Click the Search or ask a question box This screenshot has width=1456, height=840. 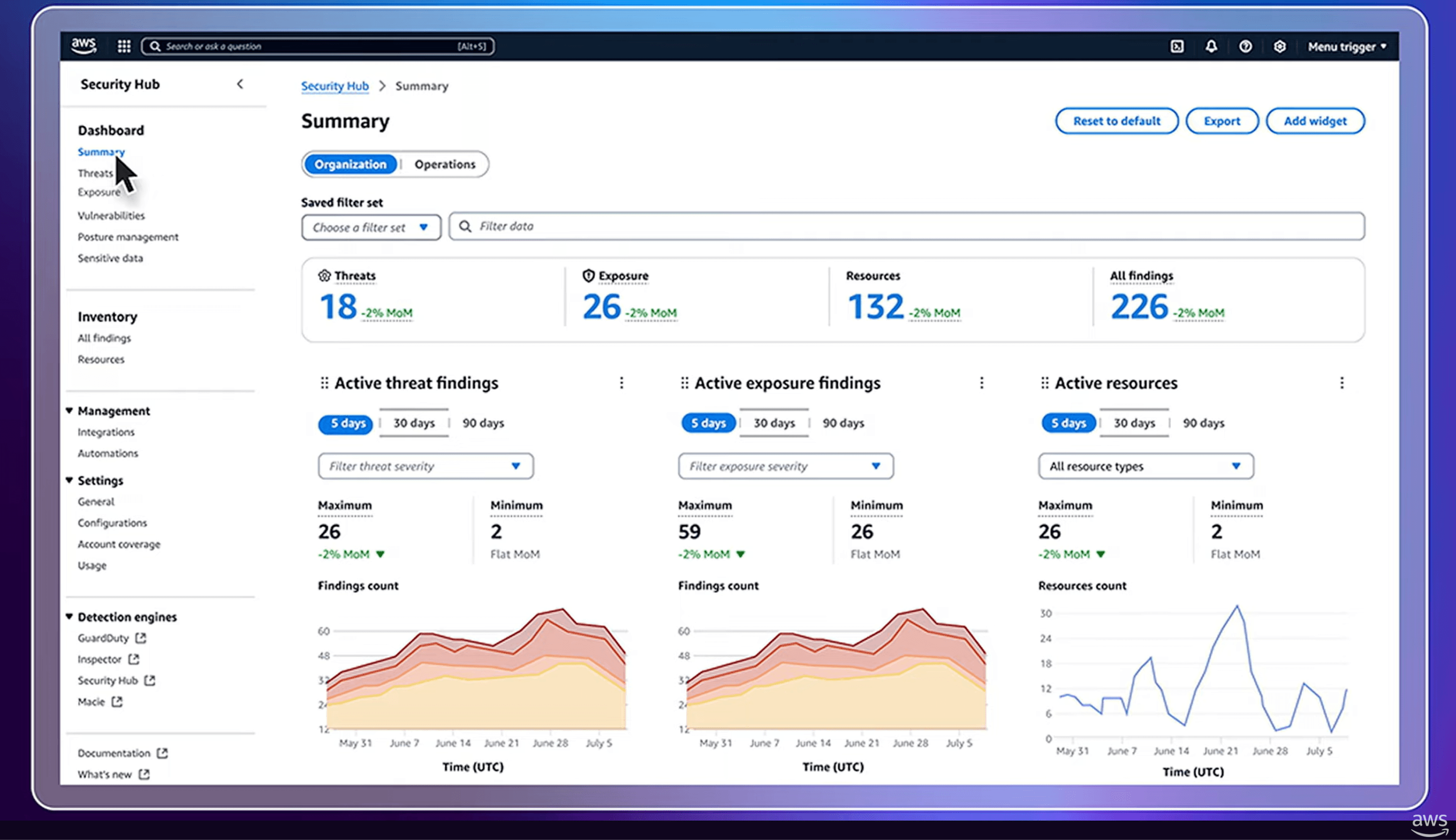point(318,46)
